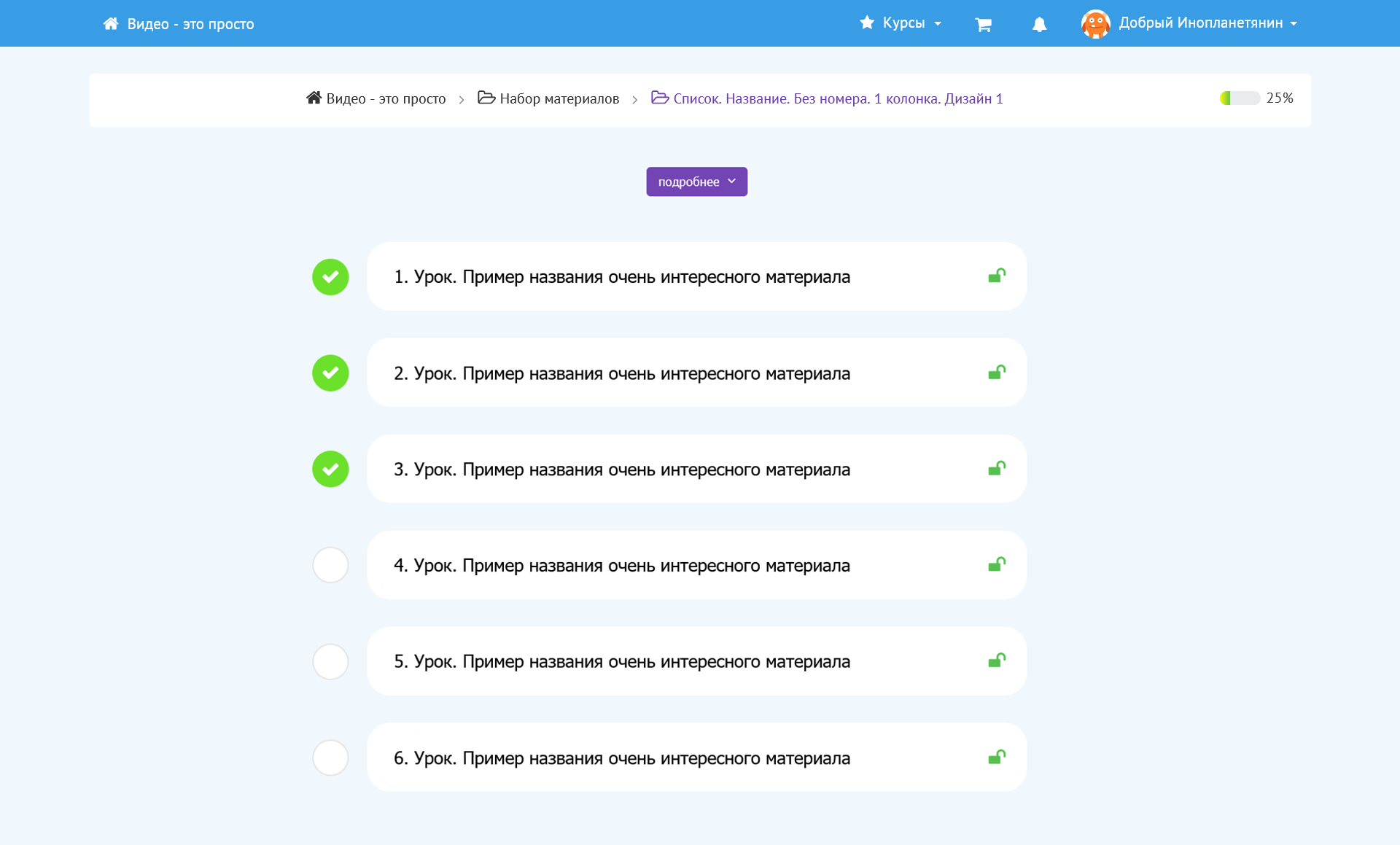The height and width of the screenshot is (845, 1400).
Task: Click the unlock icon on lesson 1
Action: tap(996, 276)
